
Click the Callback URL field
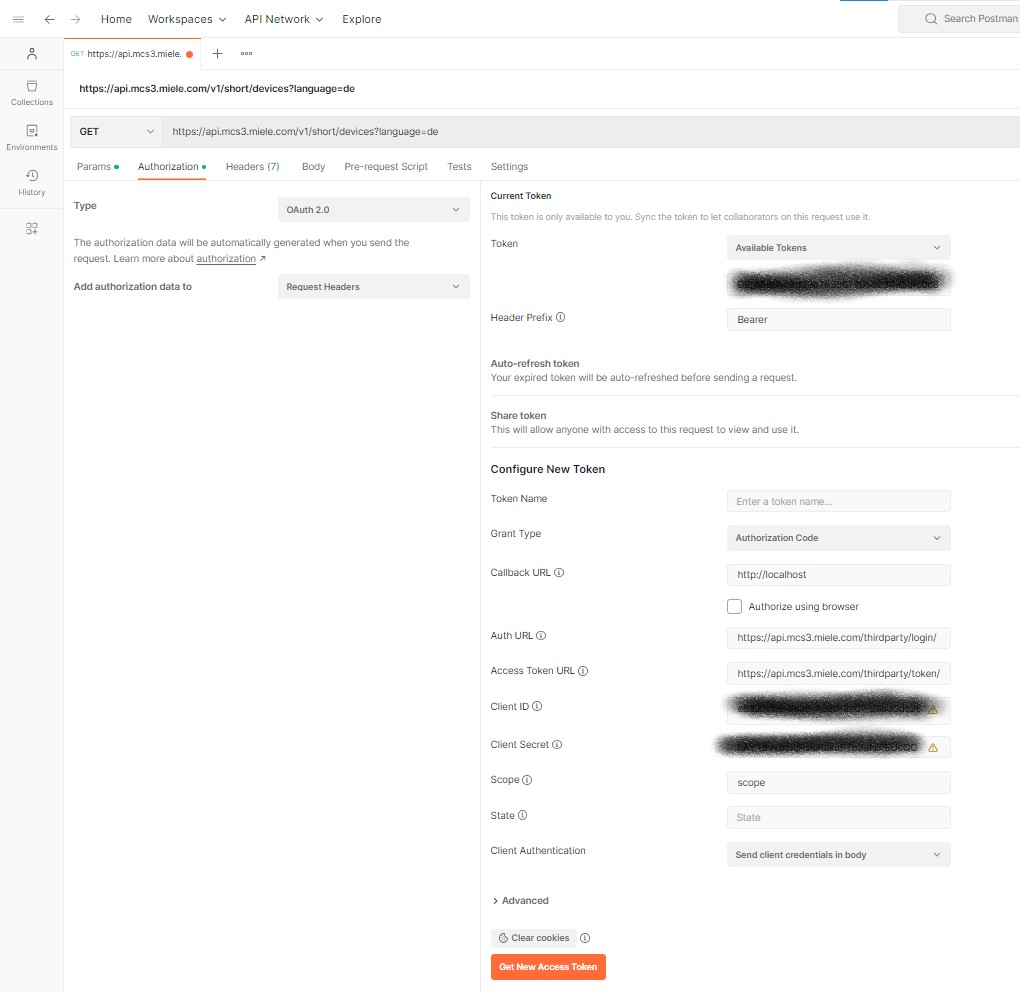click(839, 574)
